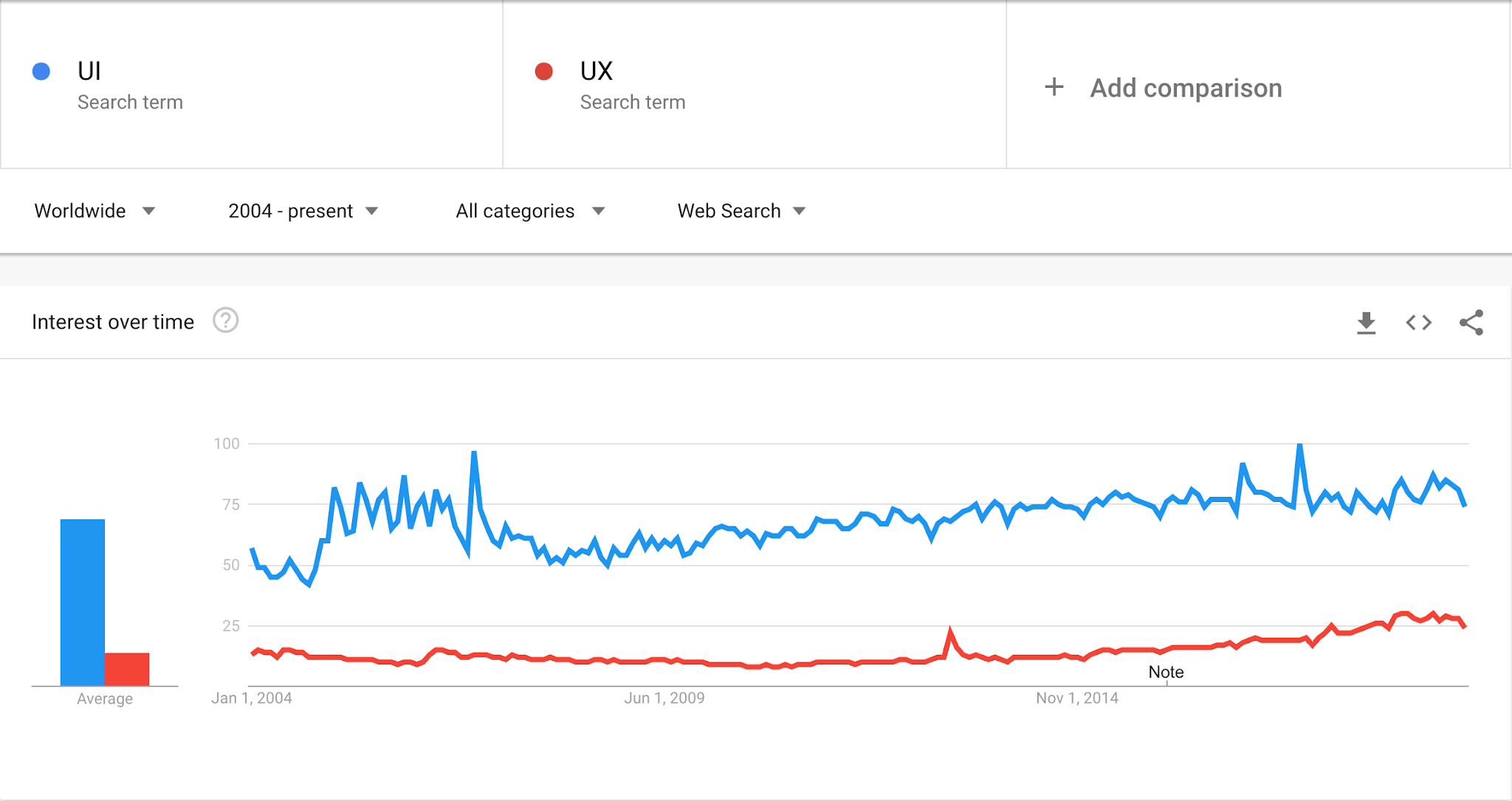
Task: Open the Worldwide region dropdown
Action: (x=94, y=211)
